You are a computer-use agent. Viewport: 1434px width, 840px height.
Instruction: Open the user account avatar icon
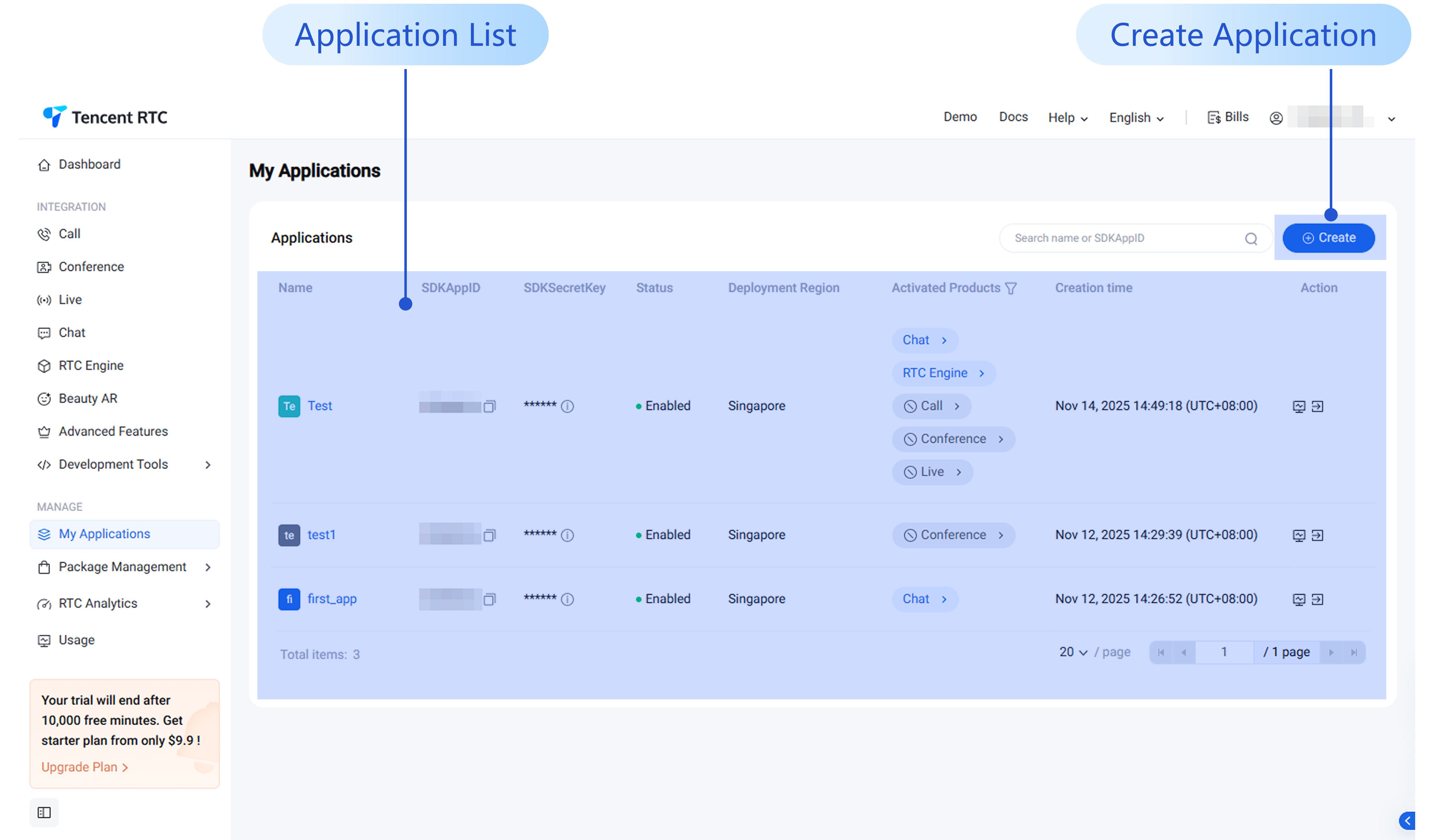(1276, 118)
